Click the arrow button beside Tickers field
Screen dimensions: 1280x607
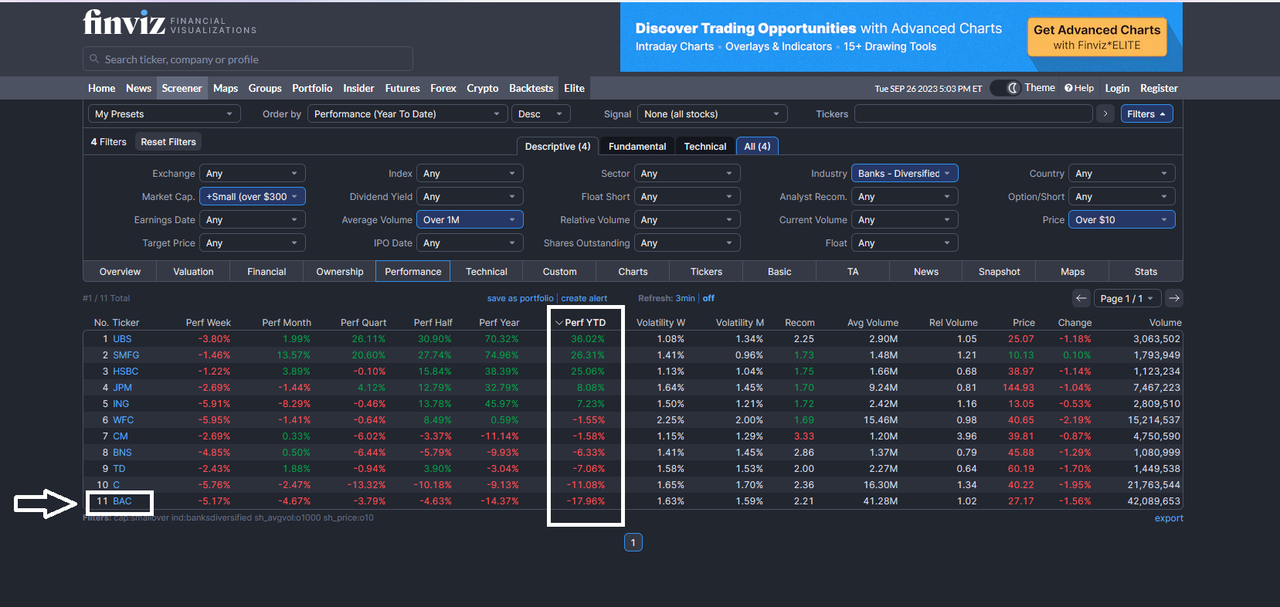(x=1105, y=114)
